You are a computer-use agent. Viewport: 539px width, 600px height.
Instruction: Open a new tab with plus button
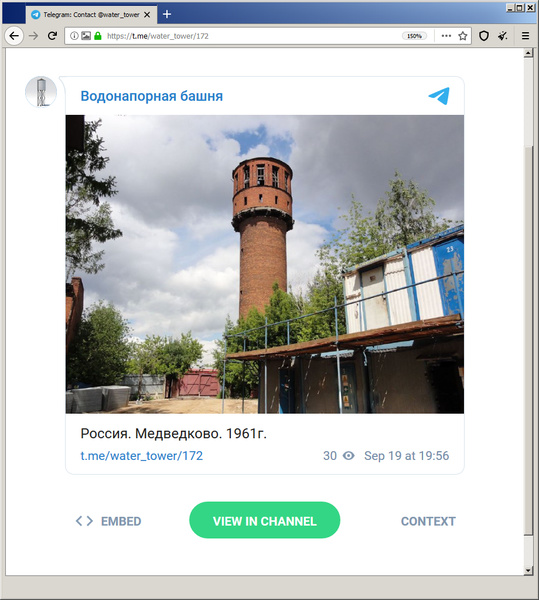(167, 14)
